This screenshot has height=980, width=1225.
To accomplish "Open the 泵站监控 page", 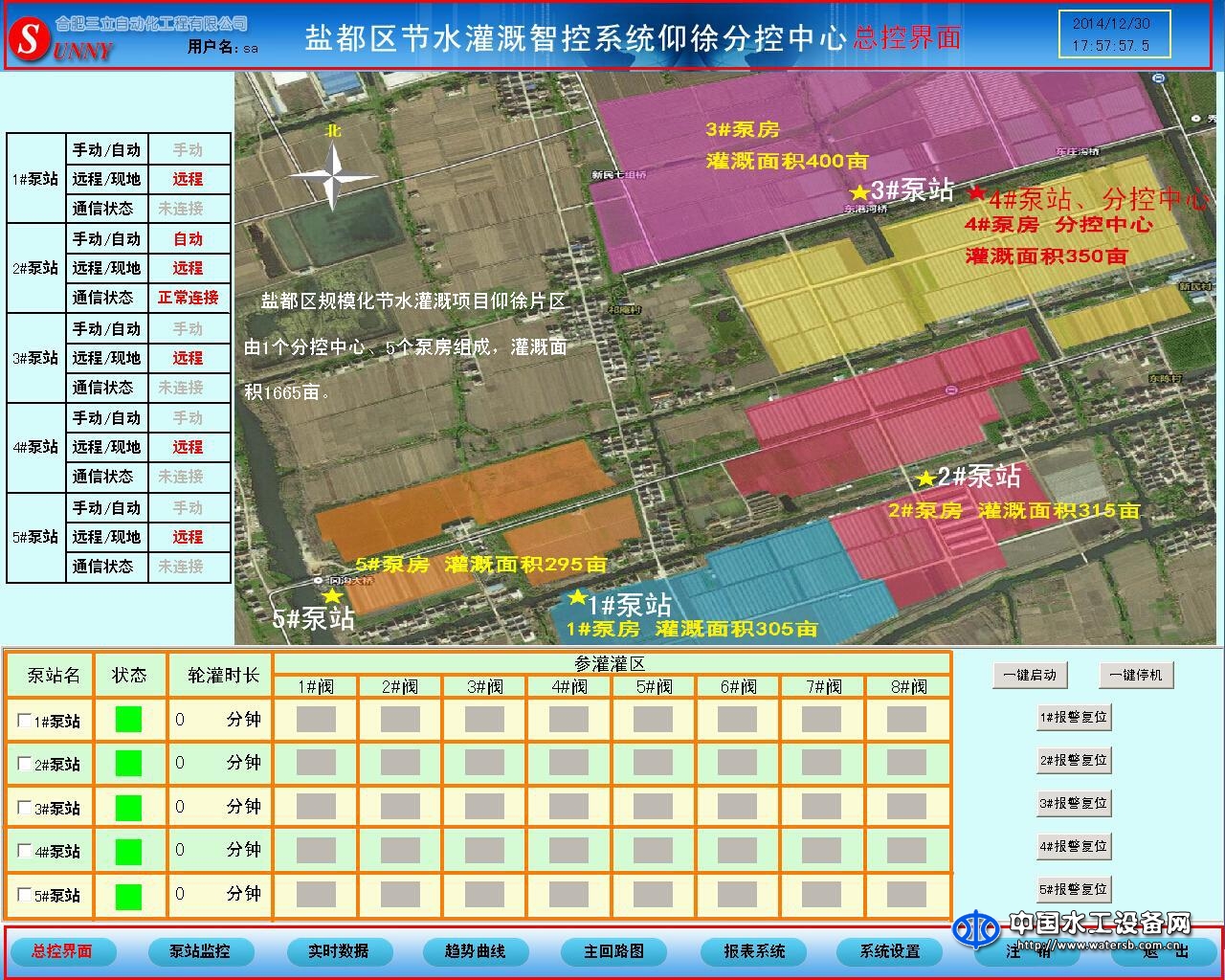I will 200,951.
